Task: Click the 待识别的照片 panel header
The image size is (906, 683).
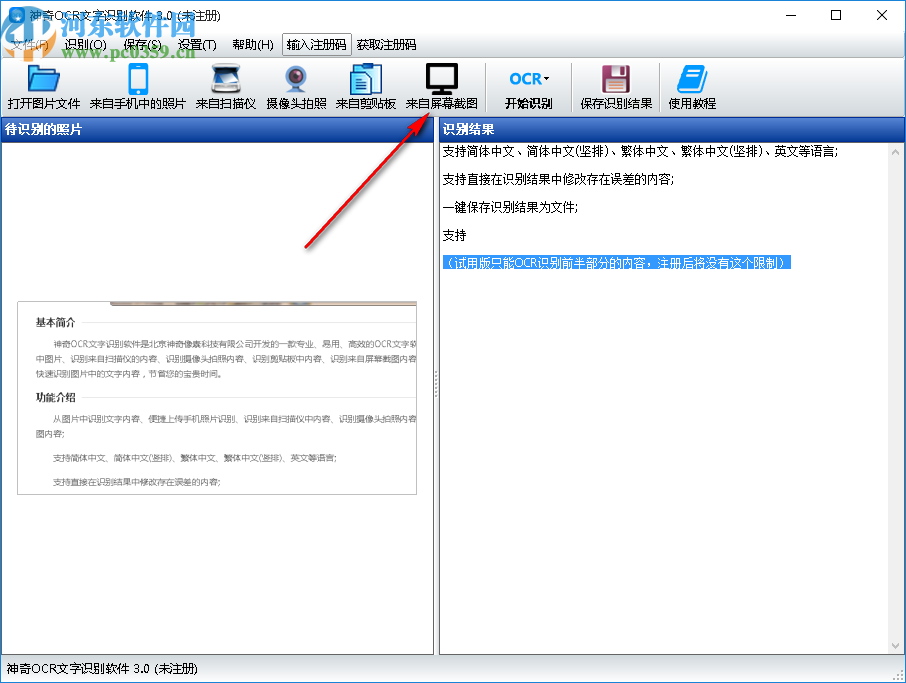Action: [217, 129]
